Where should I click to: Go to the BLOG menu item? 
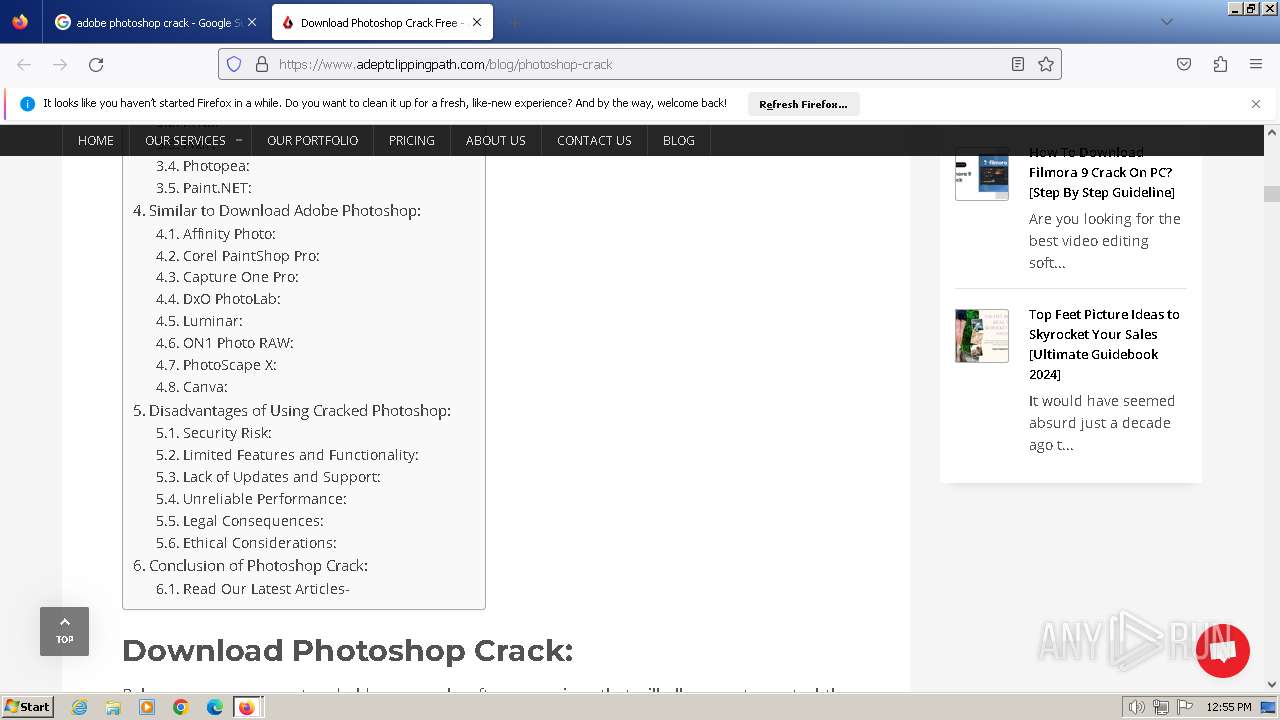point(679,140)
